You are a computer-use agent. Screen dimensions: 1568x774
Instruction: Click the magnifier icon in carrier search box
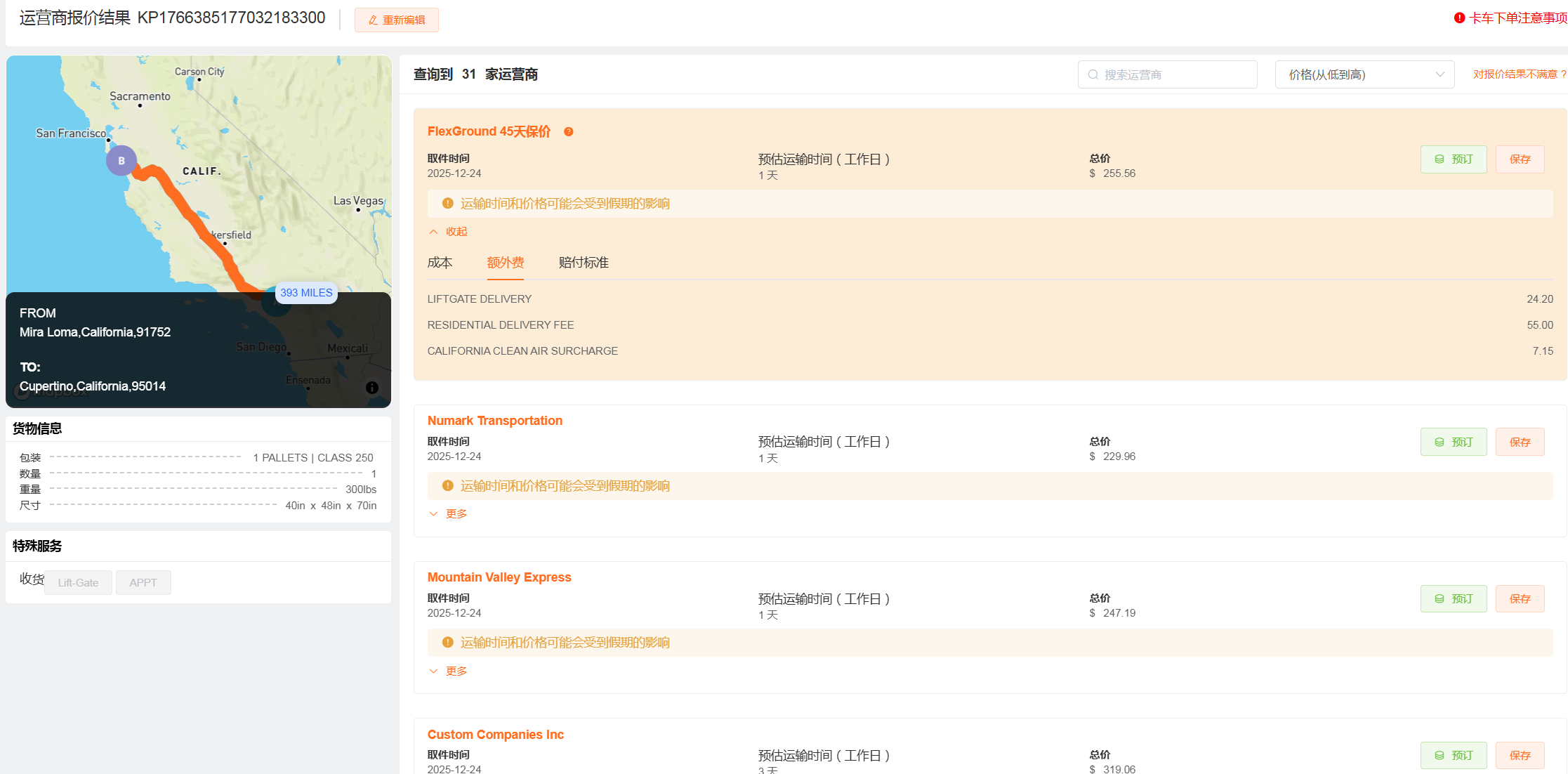(1093, 74)
